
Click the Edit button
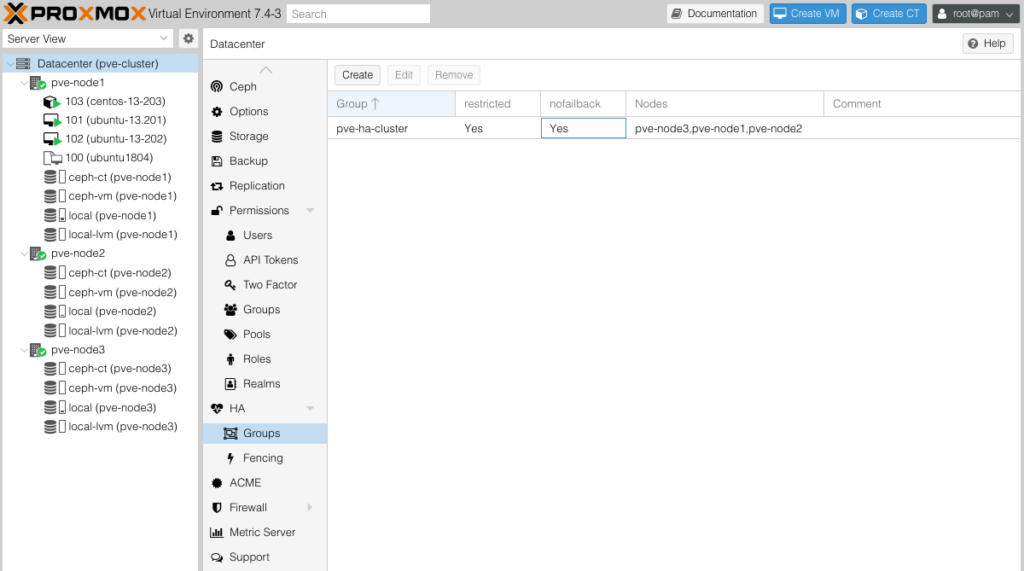[404, 75]
